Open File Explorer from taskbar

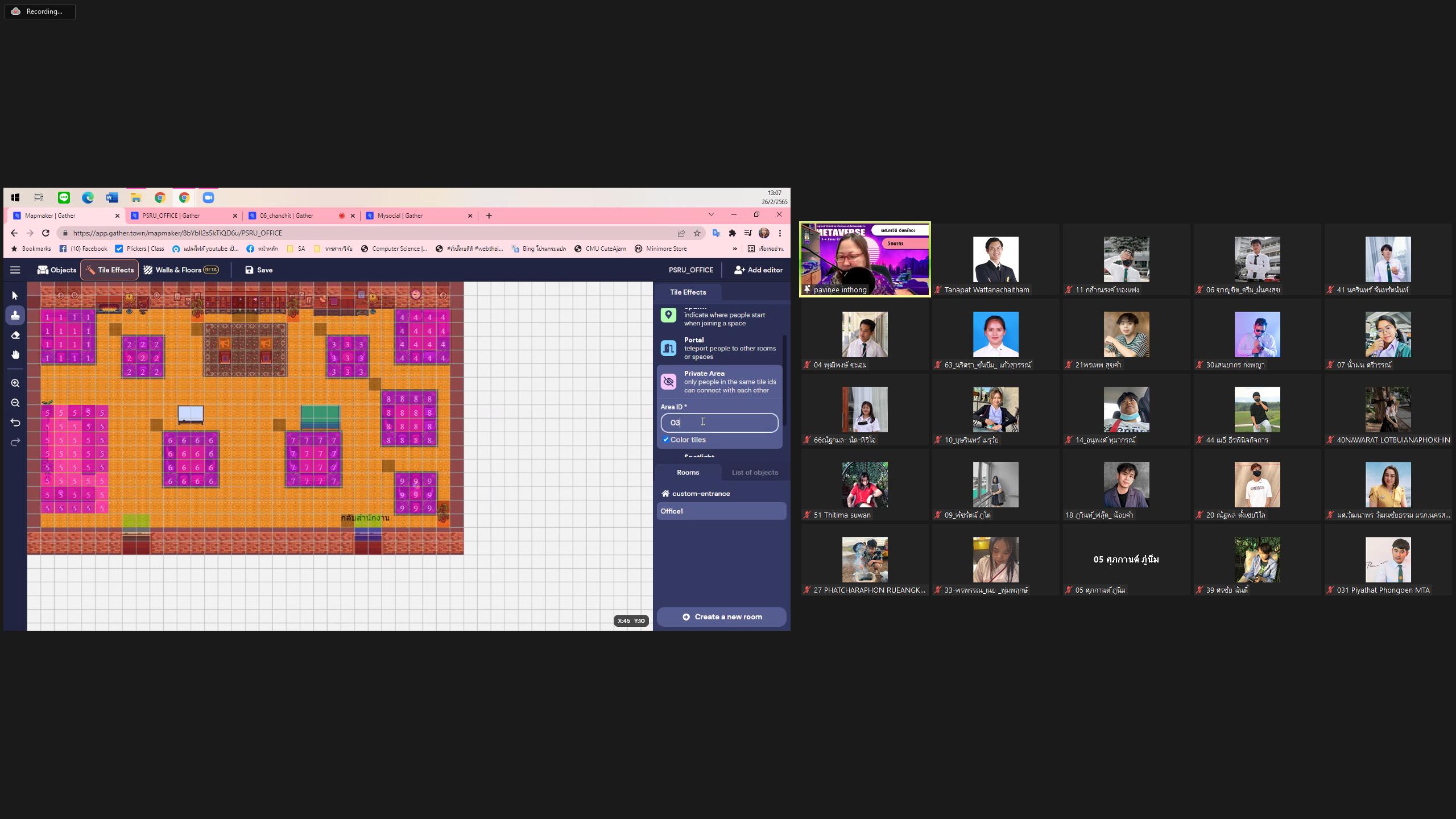tap(136, 197)
